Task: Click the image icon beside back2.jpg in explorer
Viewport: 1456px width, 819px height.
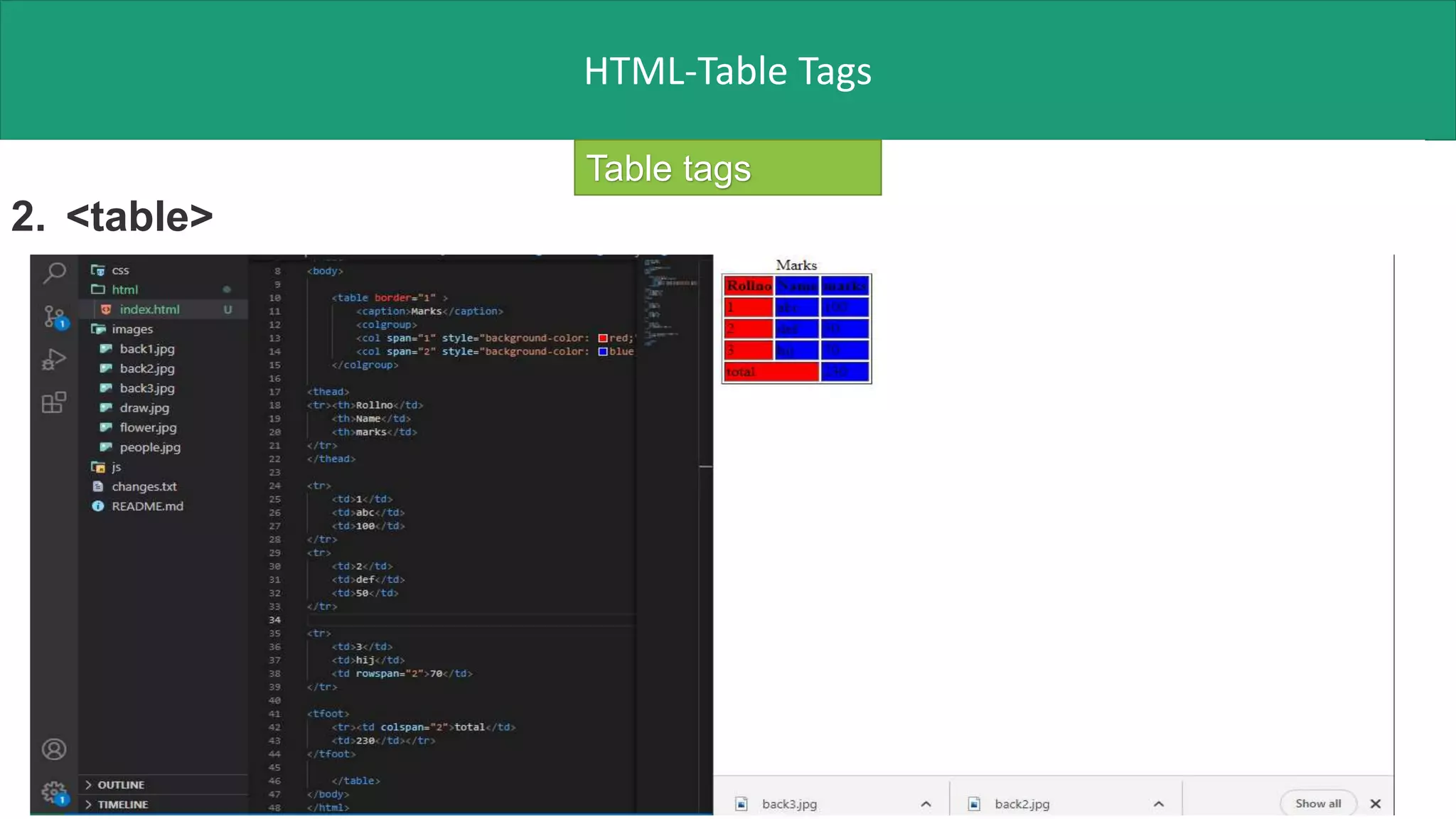Action: [x=106, y=368]
